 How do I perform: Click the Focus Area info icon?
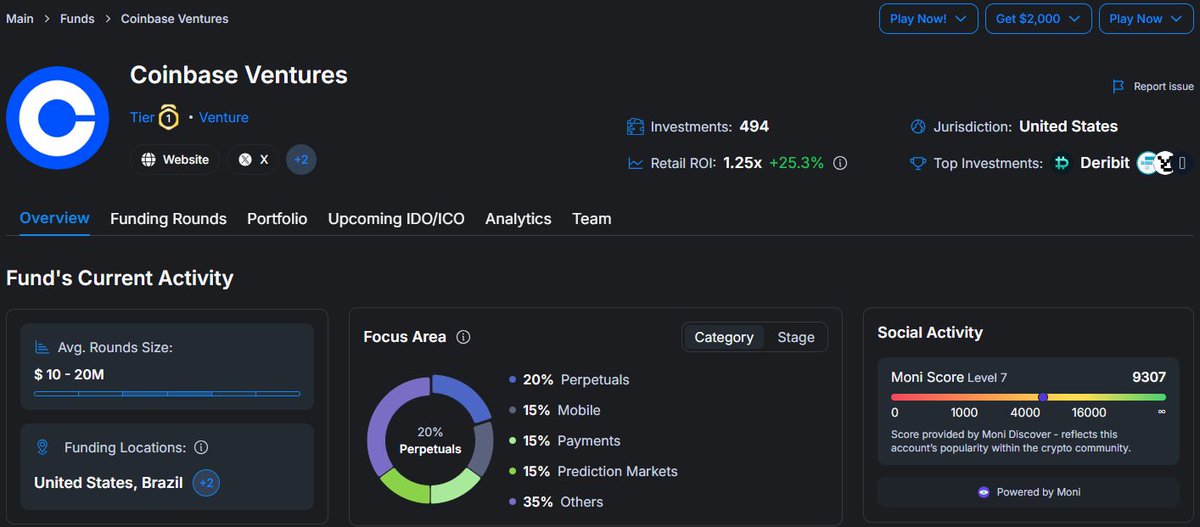pos(463,337)
